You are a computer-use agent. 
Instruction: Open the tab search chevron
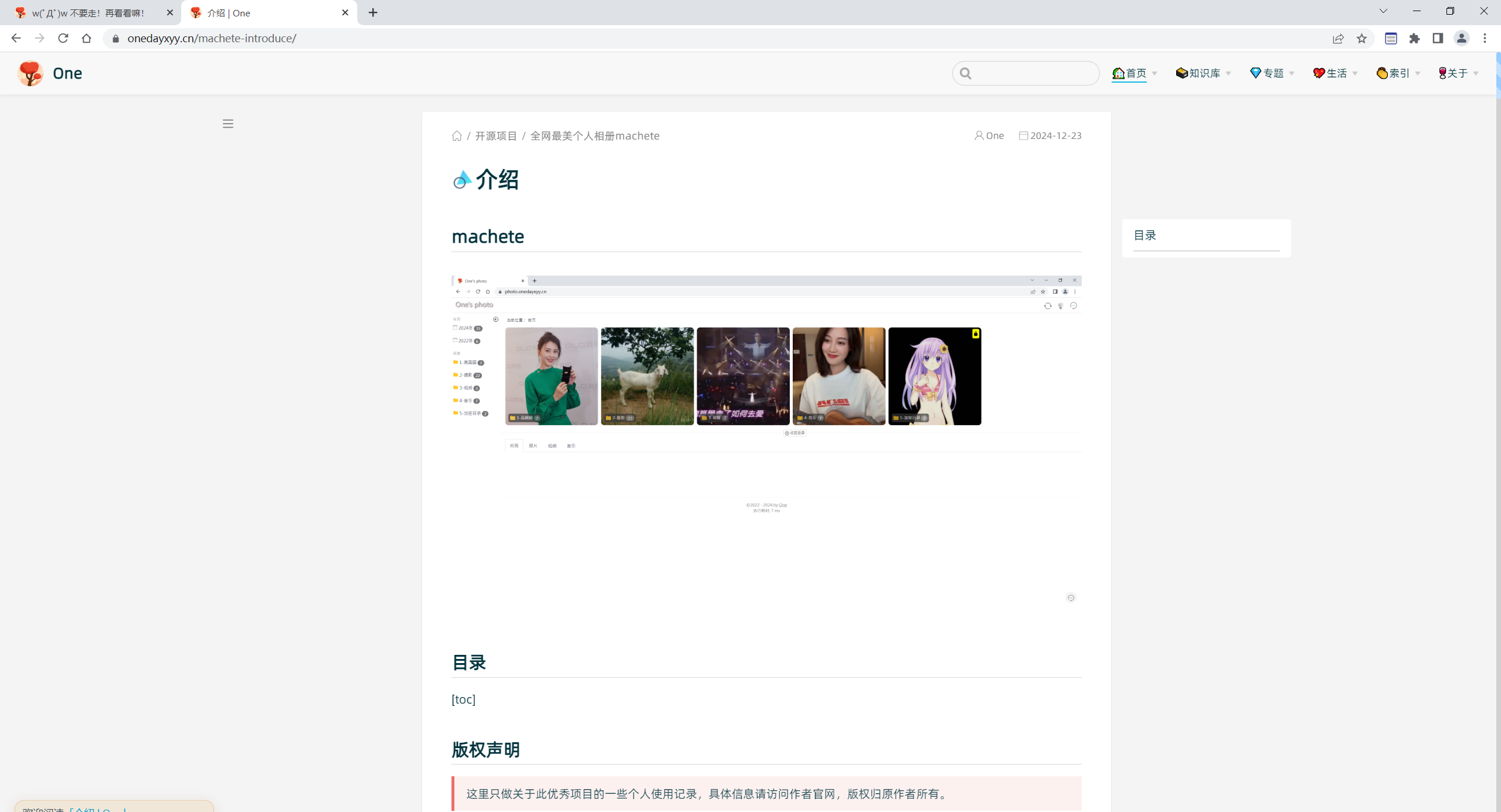click(1383, 11)
